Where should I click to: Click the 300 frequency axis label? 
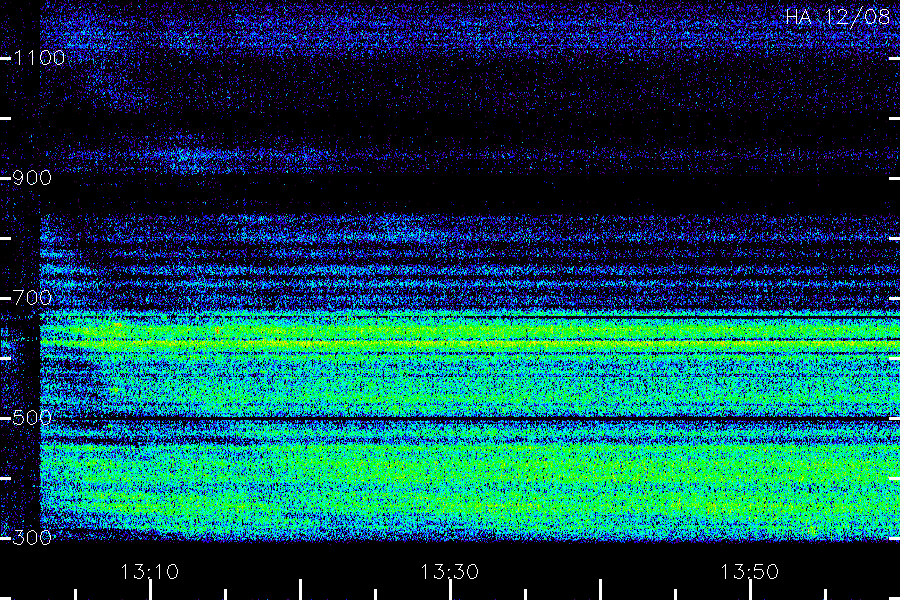[32, 538]
